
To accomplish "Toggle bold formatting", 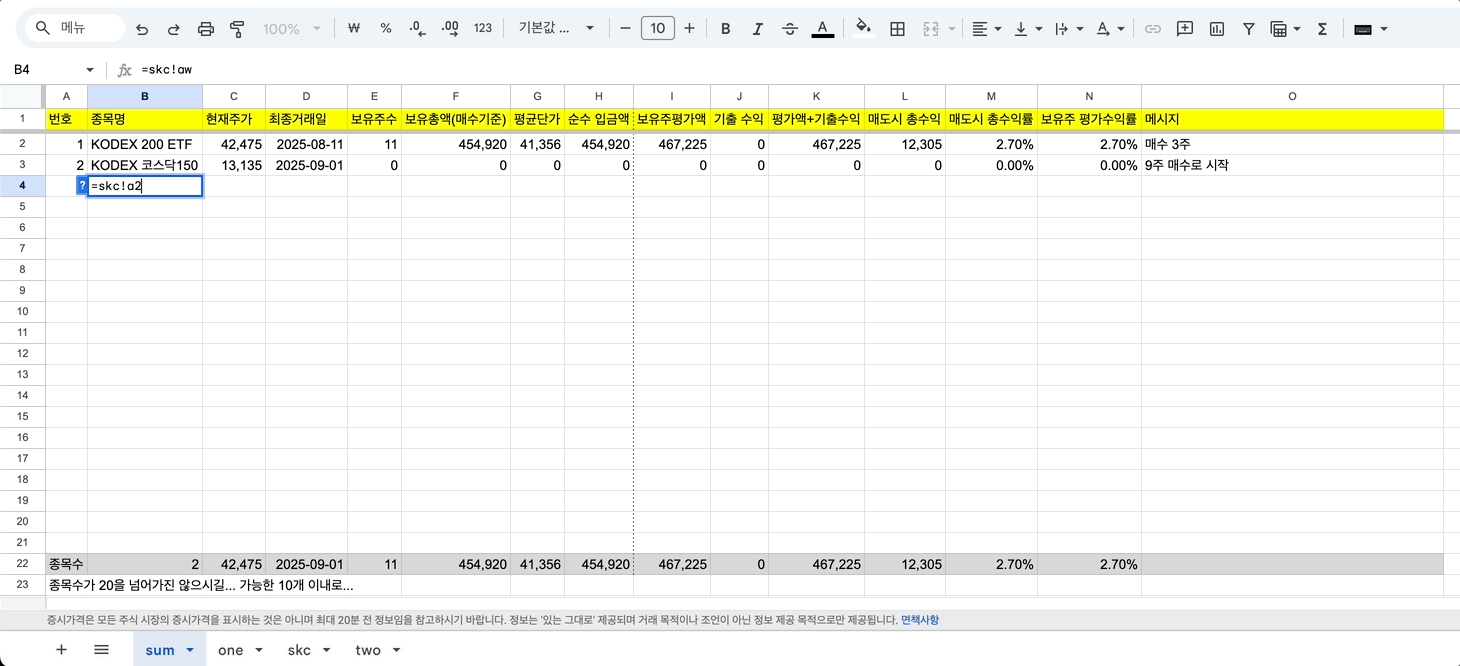I will 726,29.
